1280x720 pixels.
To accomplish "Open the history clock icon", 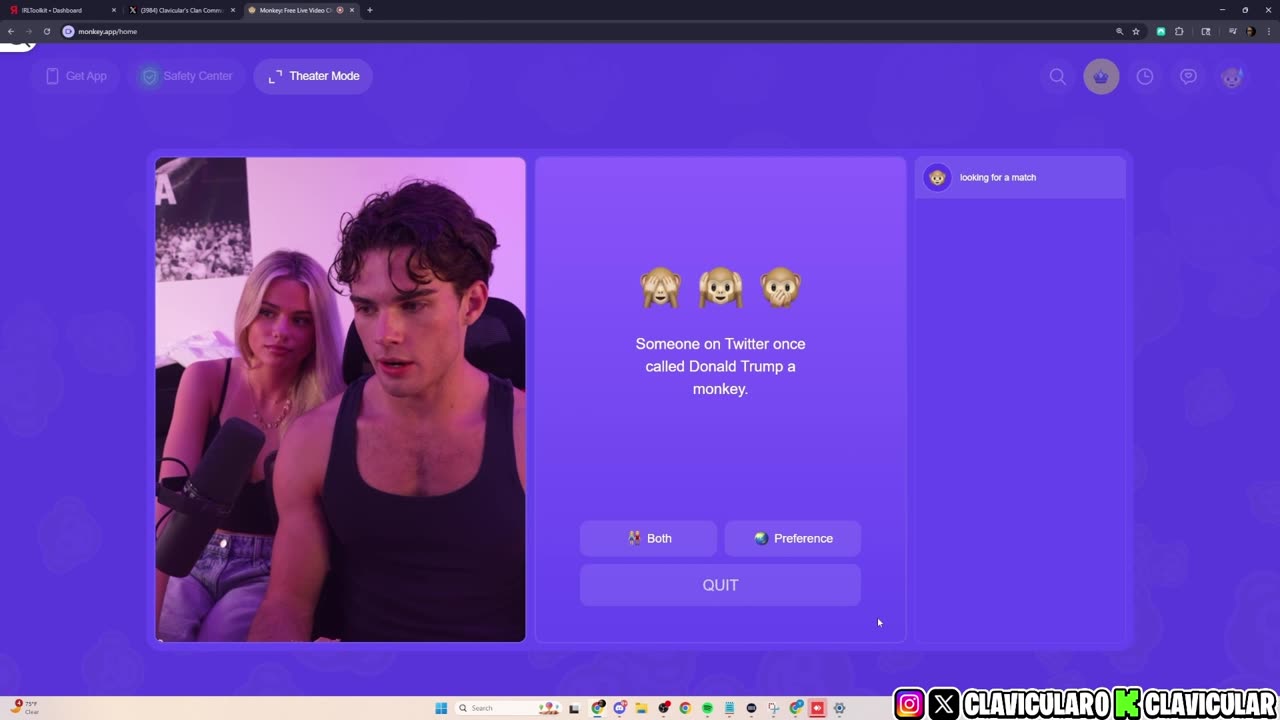I will tap(1145, 76).
